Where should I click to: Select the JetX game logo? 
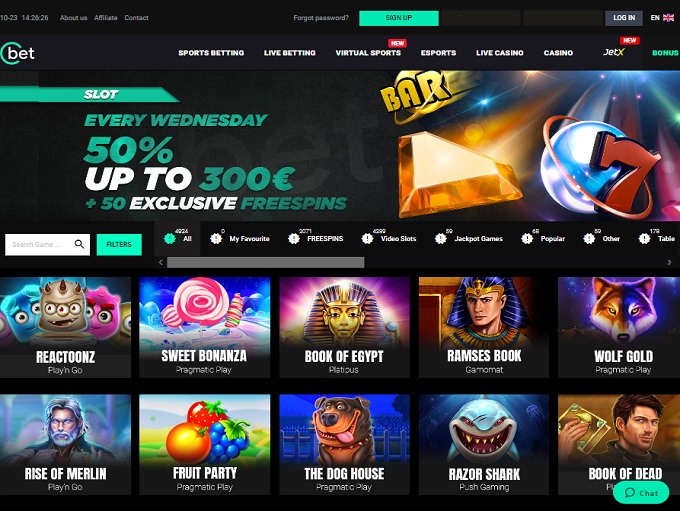point(614,52)
